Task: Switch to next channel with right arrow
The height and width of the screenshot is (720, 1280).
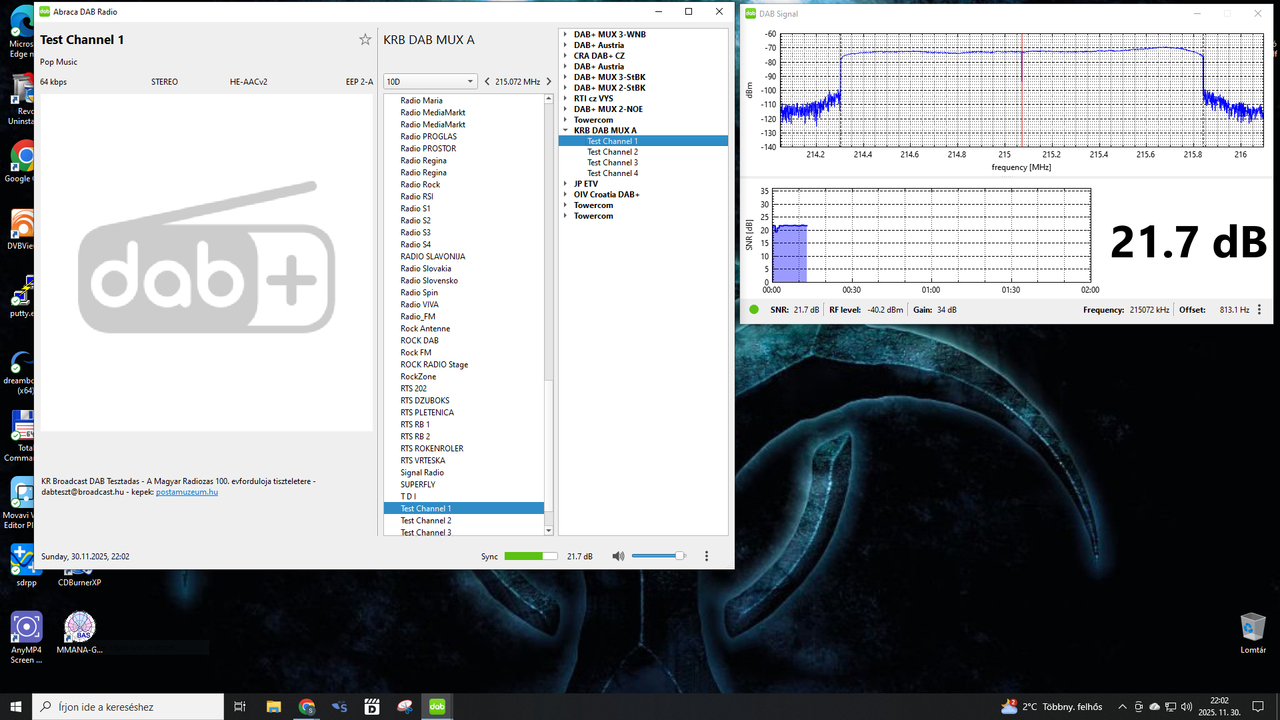Action: (549, 82)
